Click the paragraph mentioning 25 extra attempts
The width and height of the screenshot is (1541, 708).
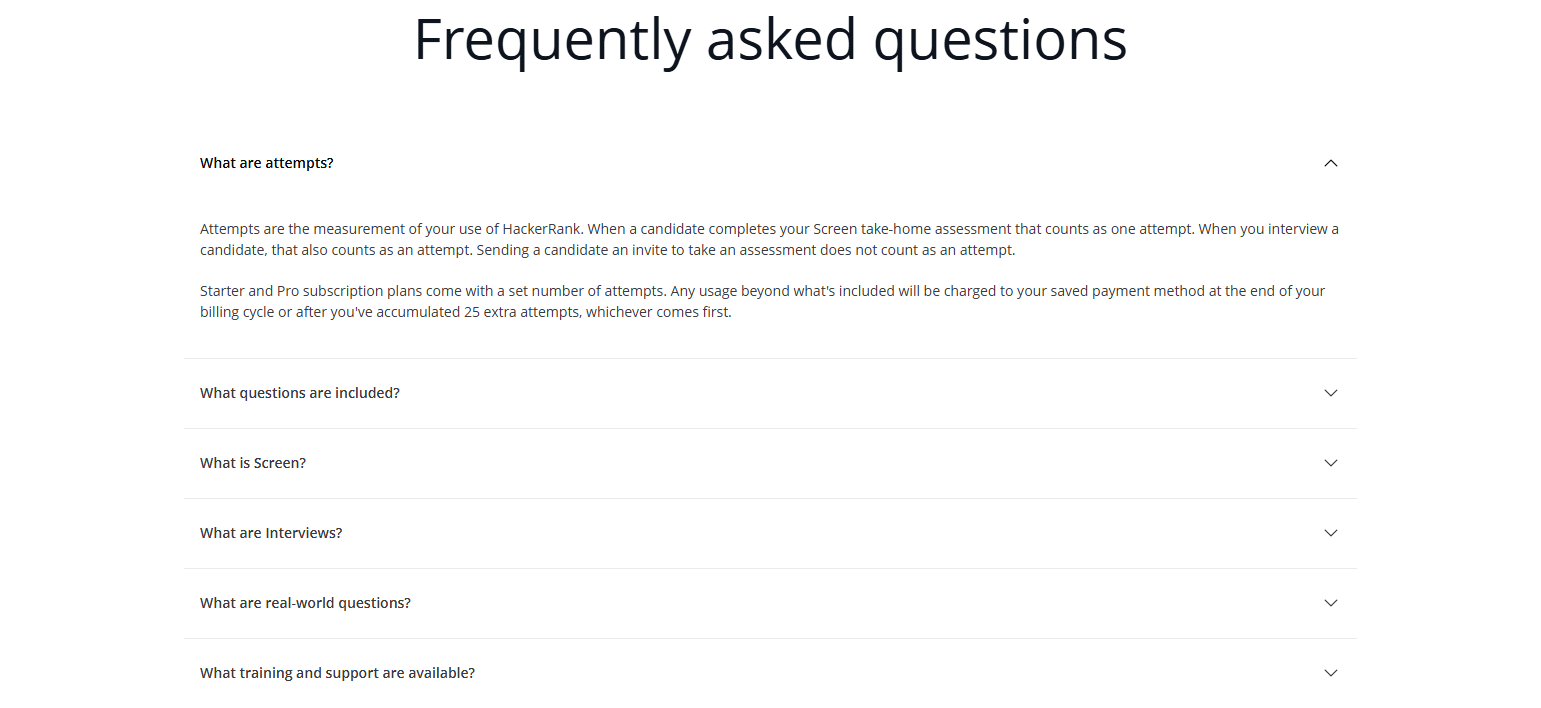tap(762, 301)
